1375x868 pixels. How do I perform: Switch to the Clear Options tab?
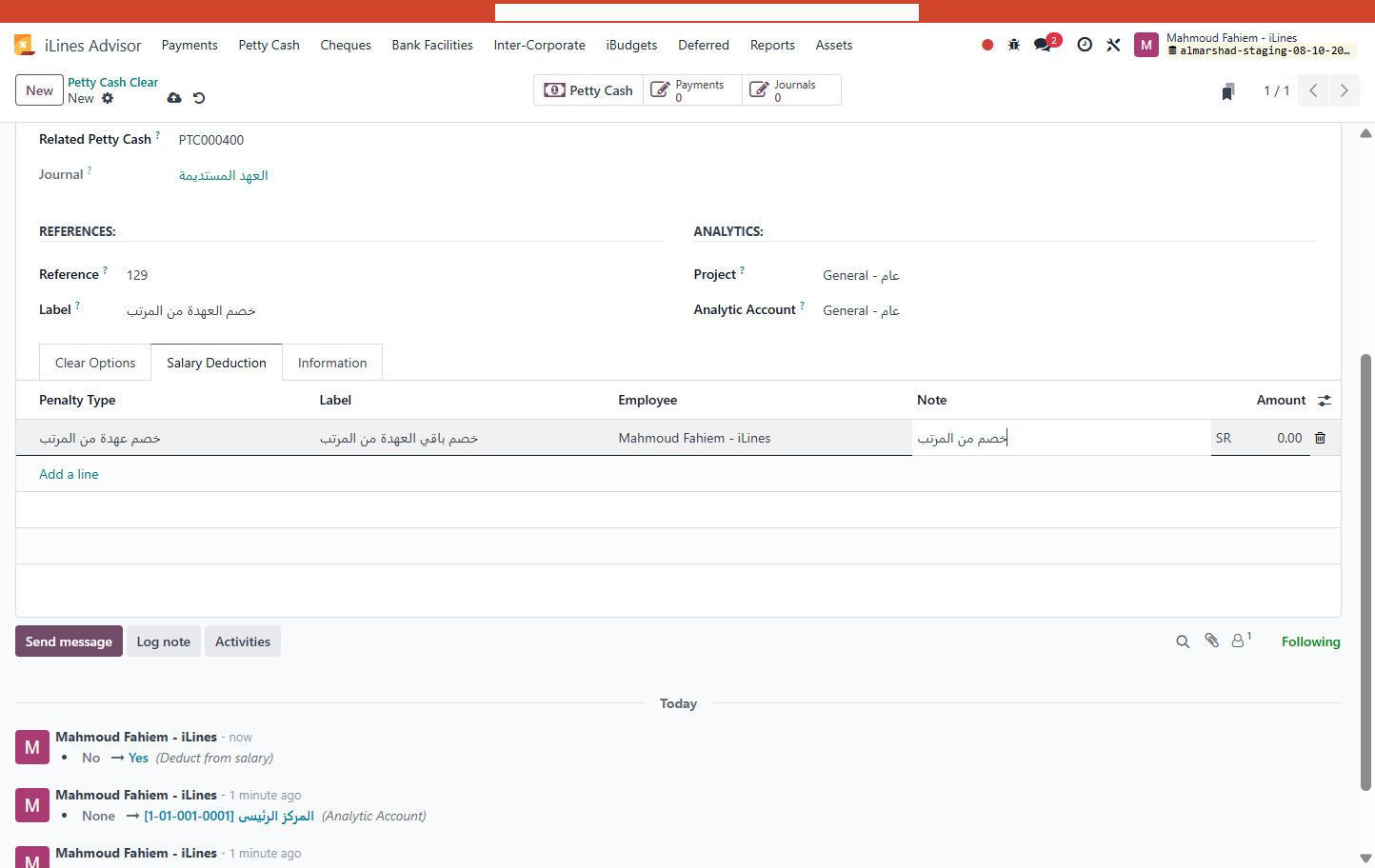[95, 363]
